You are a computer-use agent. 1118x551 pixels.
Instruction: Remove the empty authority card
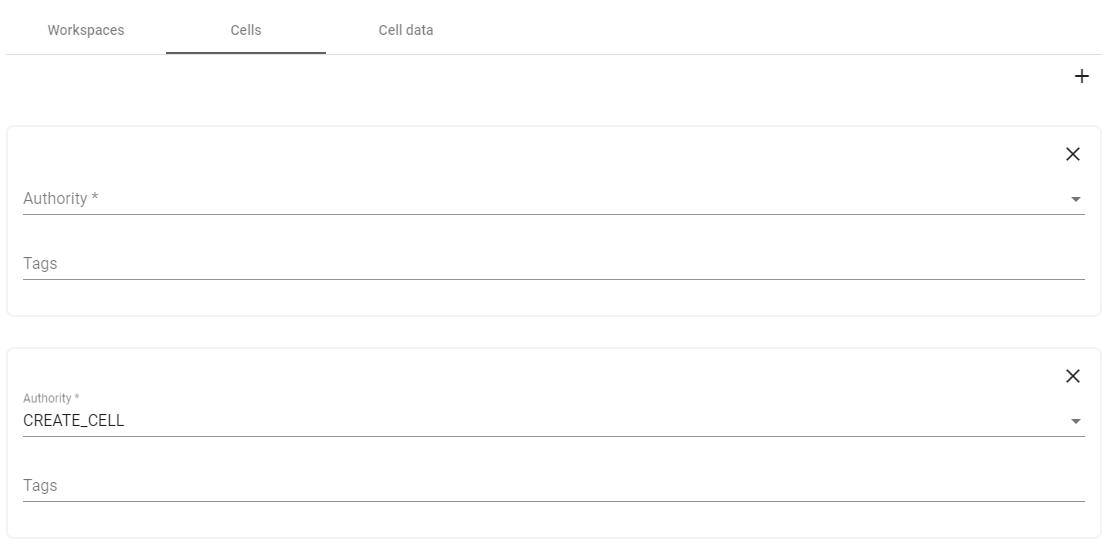point(1073,154)
